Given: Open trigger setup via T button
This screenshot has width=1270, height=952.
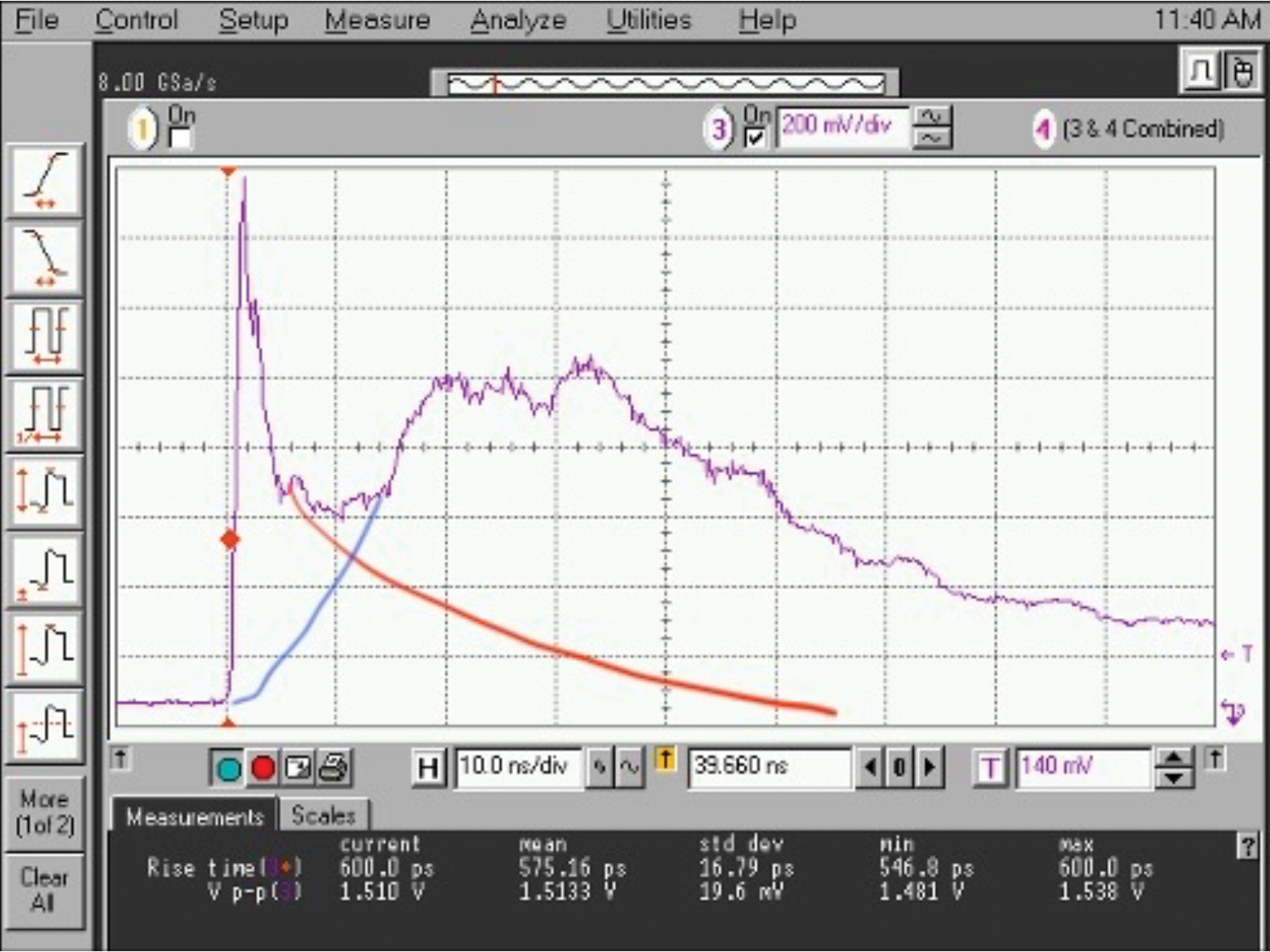Looking at the screenshot, I should [989, 768].
